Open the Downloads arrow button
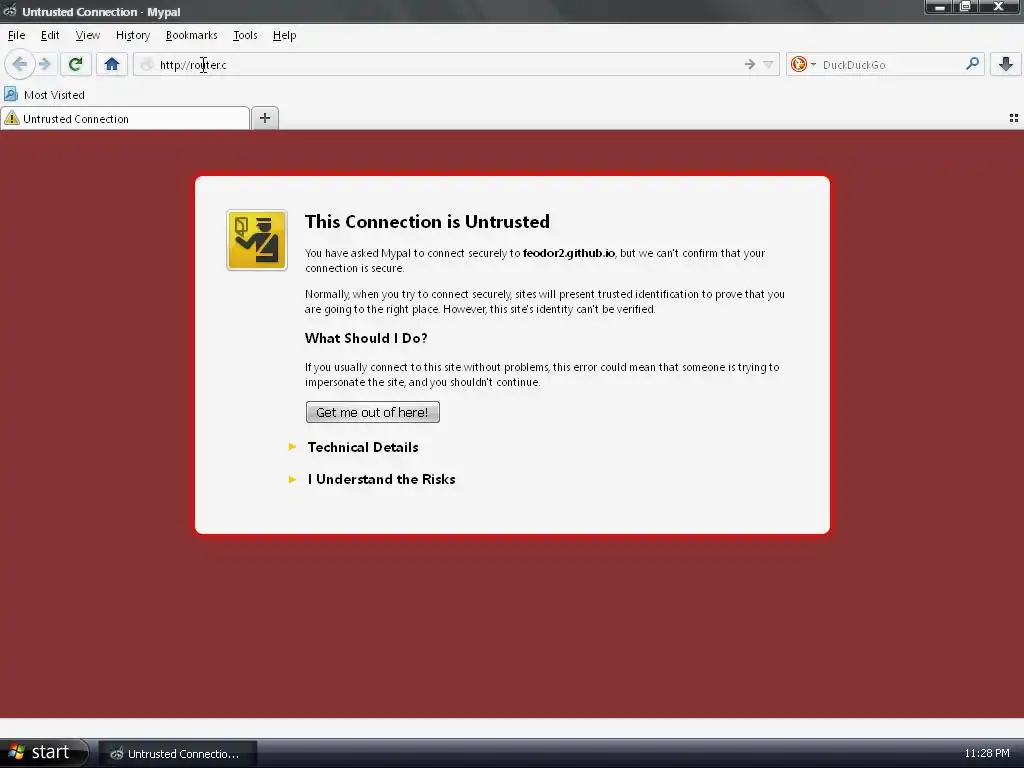Viewport: 1024px width, 768px height. pyautogui.click(x=1006, y=64)
